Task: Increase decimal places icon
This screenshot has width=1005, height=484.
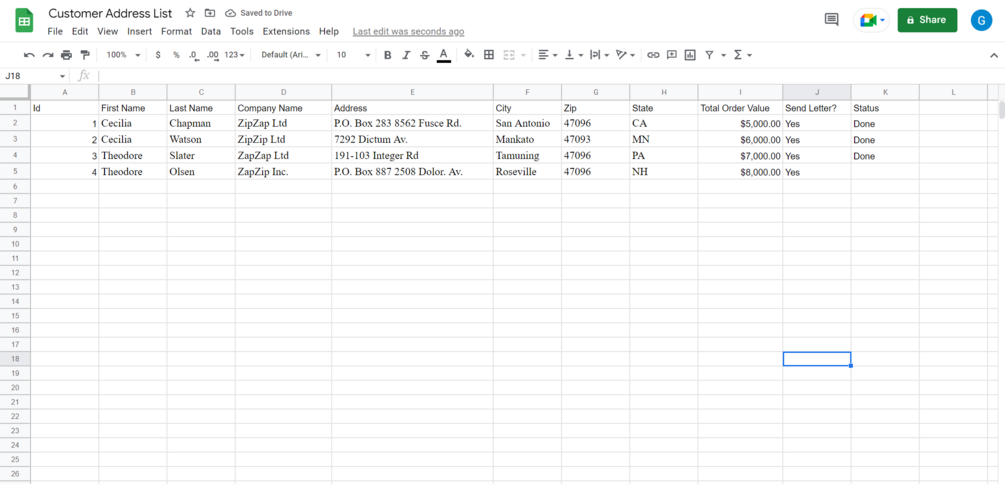Action: [x=213, y=55]
